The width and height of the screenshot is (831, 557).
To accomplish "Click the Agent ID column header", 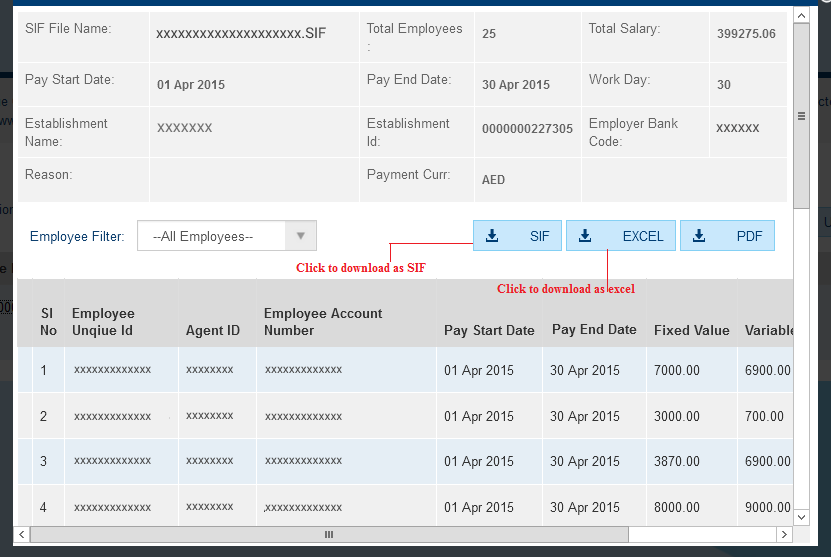I will point(213,330).
